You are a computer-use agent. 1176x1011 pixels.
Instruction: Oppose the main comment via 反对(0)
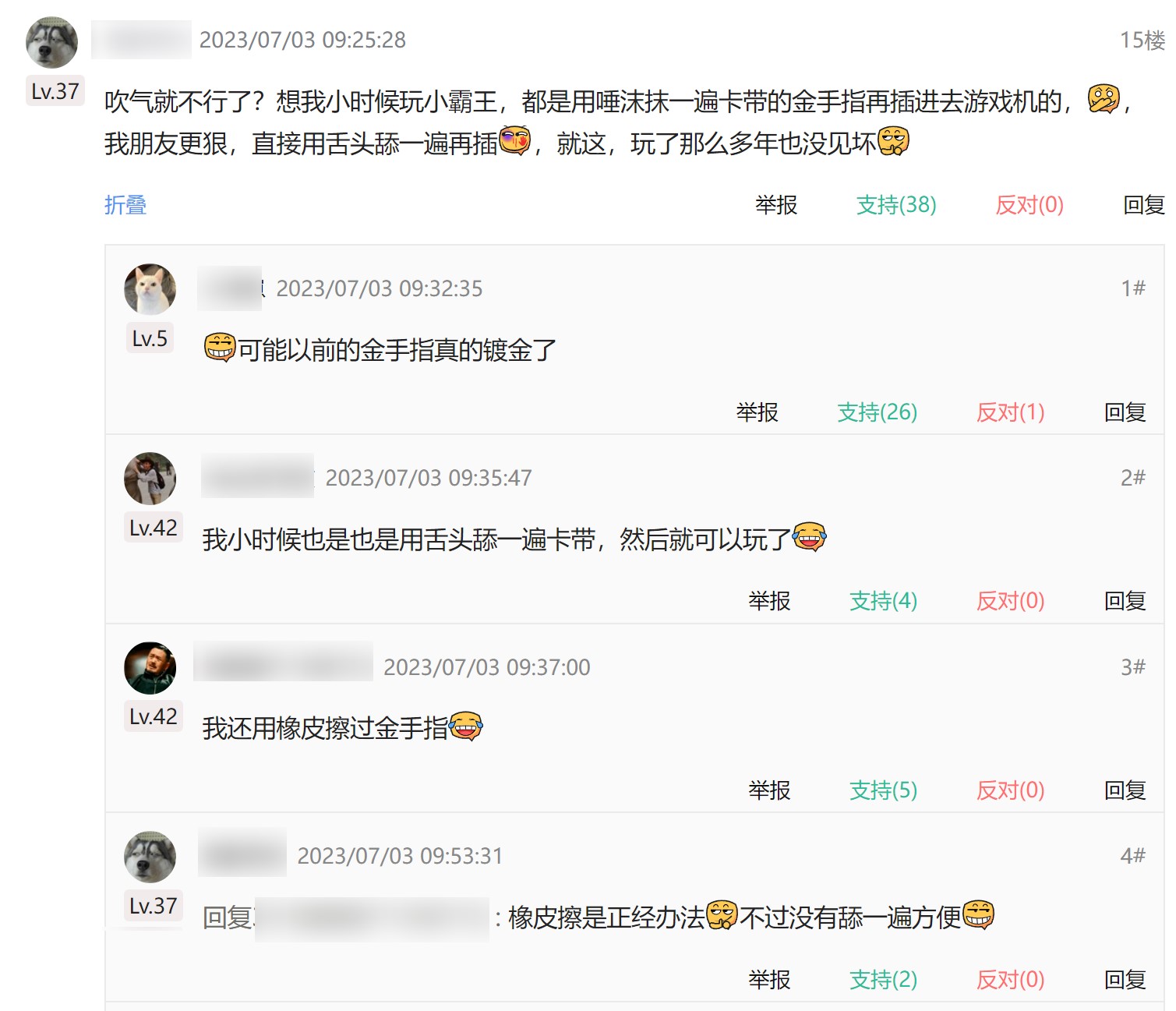pos(1029,205)
